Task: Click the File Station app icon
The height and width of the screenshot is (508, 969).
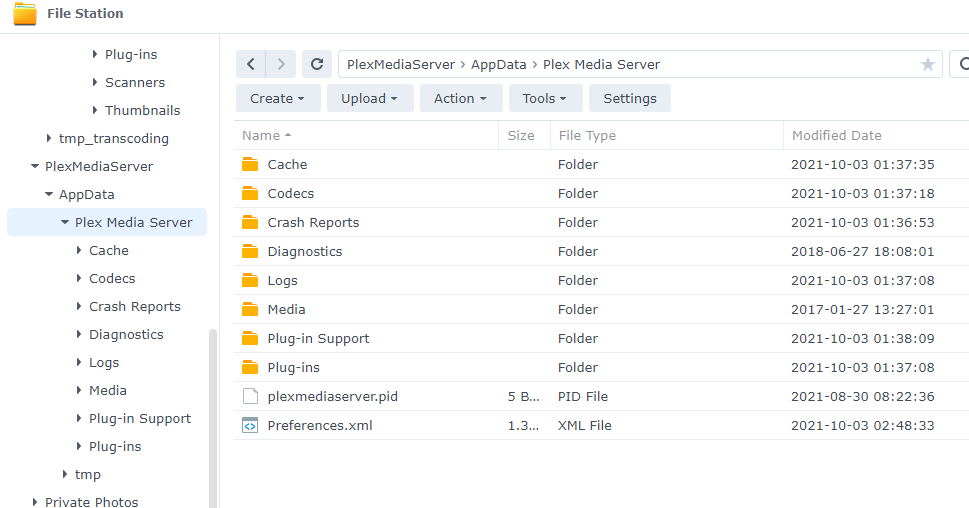Action: 25,14
